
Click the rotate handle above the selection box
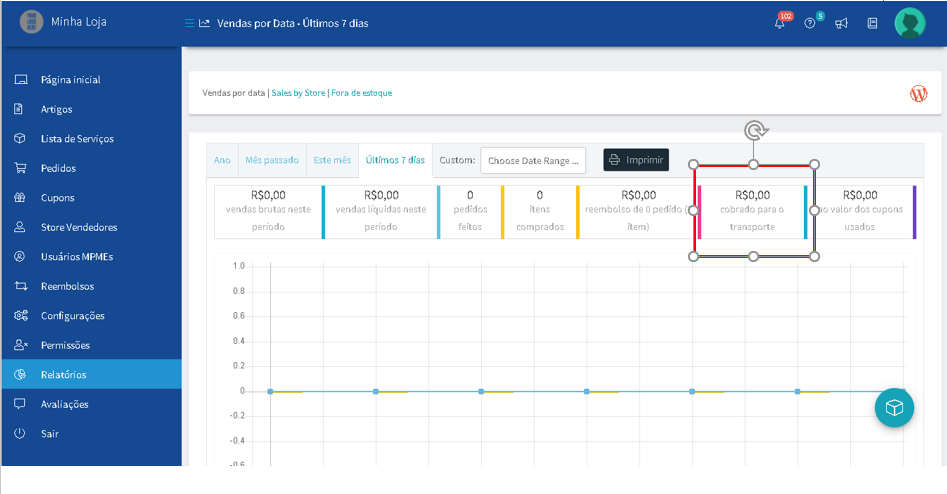(755, 130)
